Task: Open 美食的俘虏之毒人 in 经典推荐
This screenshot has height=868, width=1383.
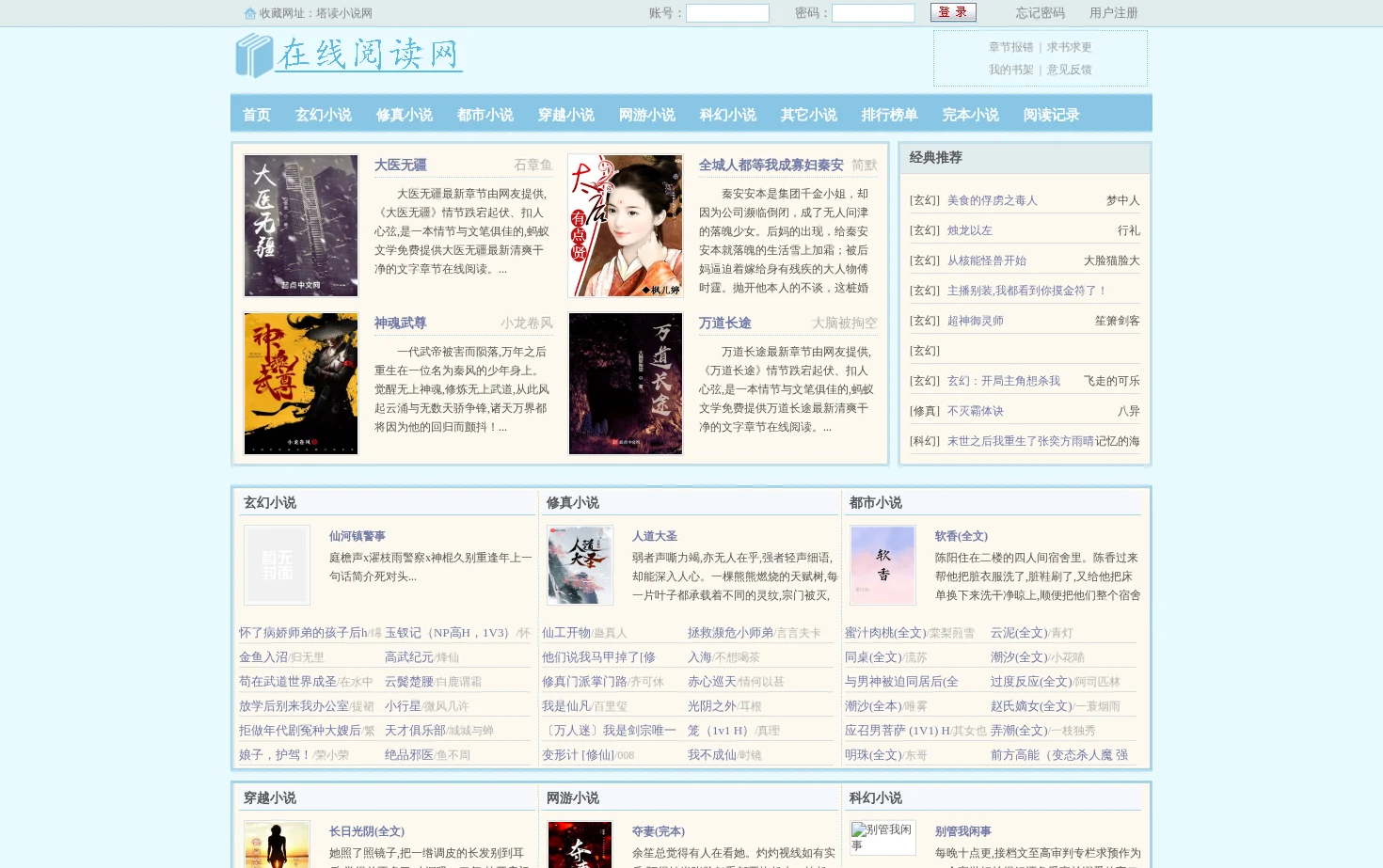Action: click(993, 200)
